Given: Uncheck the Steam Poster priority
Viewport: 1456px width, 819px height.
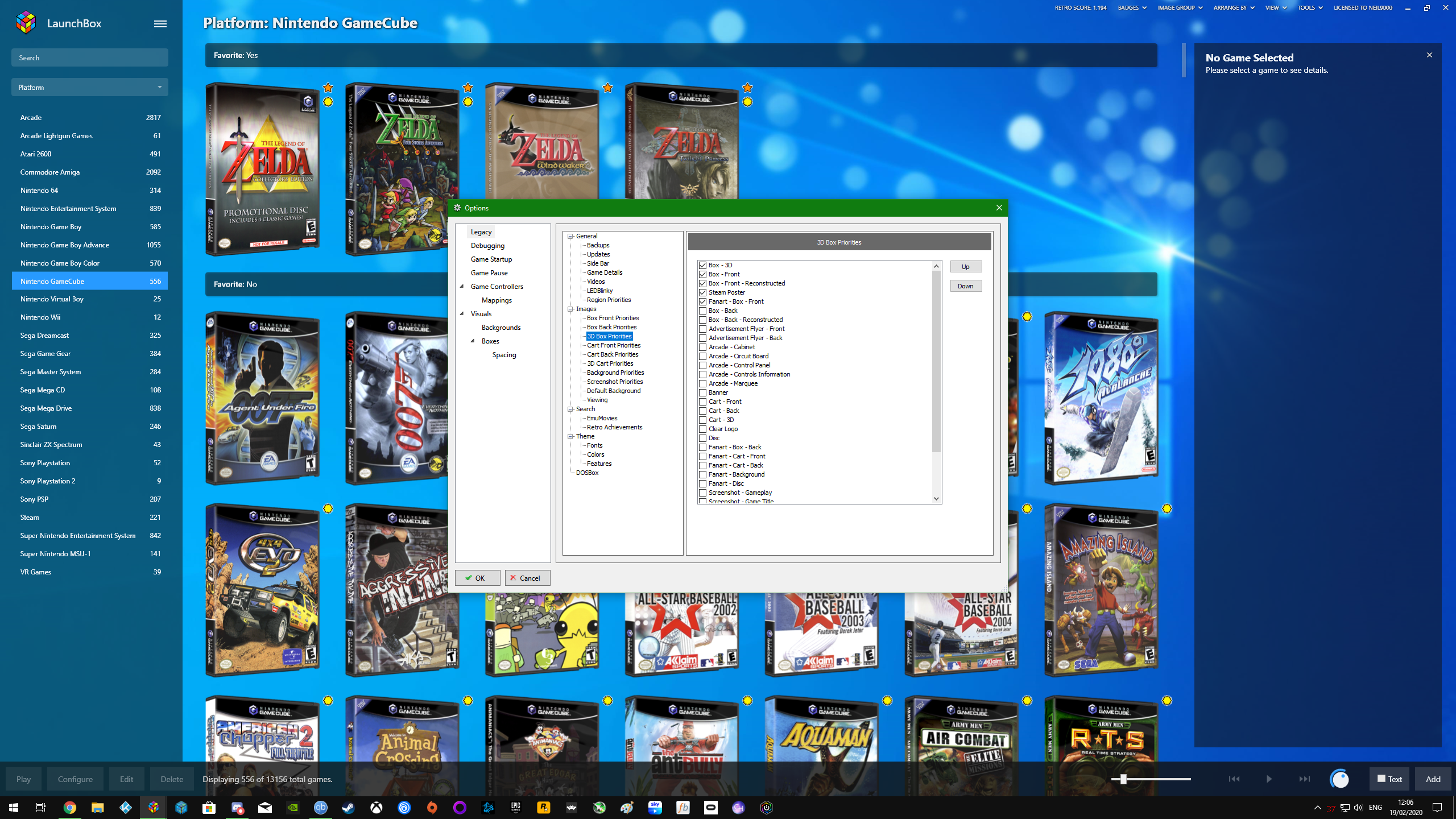Looking at the screenshot, I should [703, 292].
